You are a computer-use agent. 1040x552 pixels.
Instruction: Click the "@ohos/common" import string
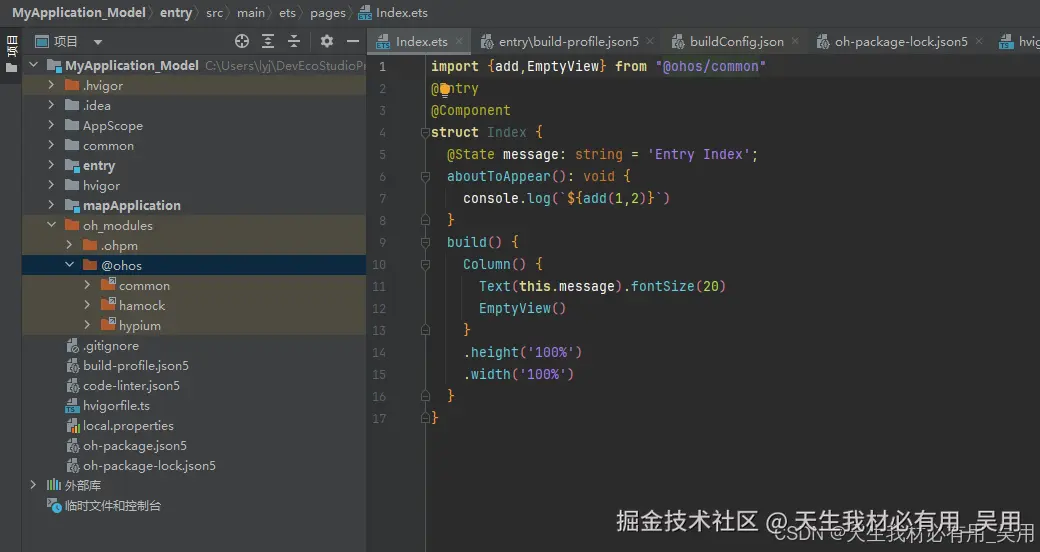coord(710,66)
